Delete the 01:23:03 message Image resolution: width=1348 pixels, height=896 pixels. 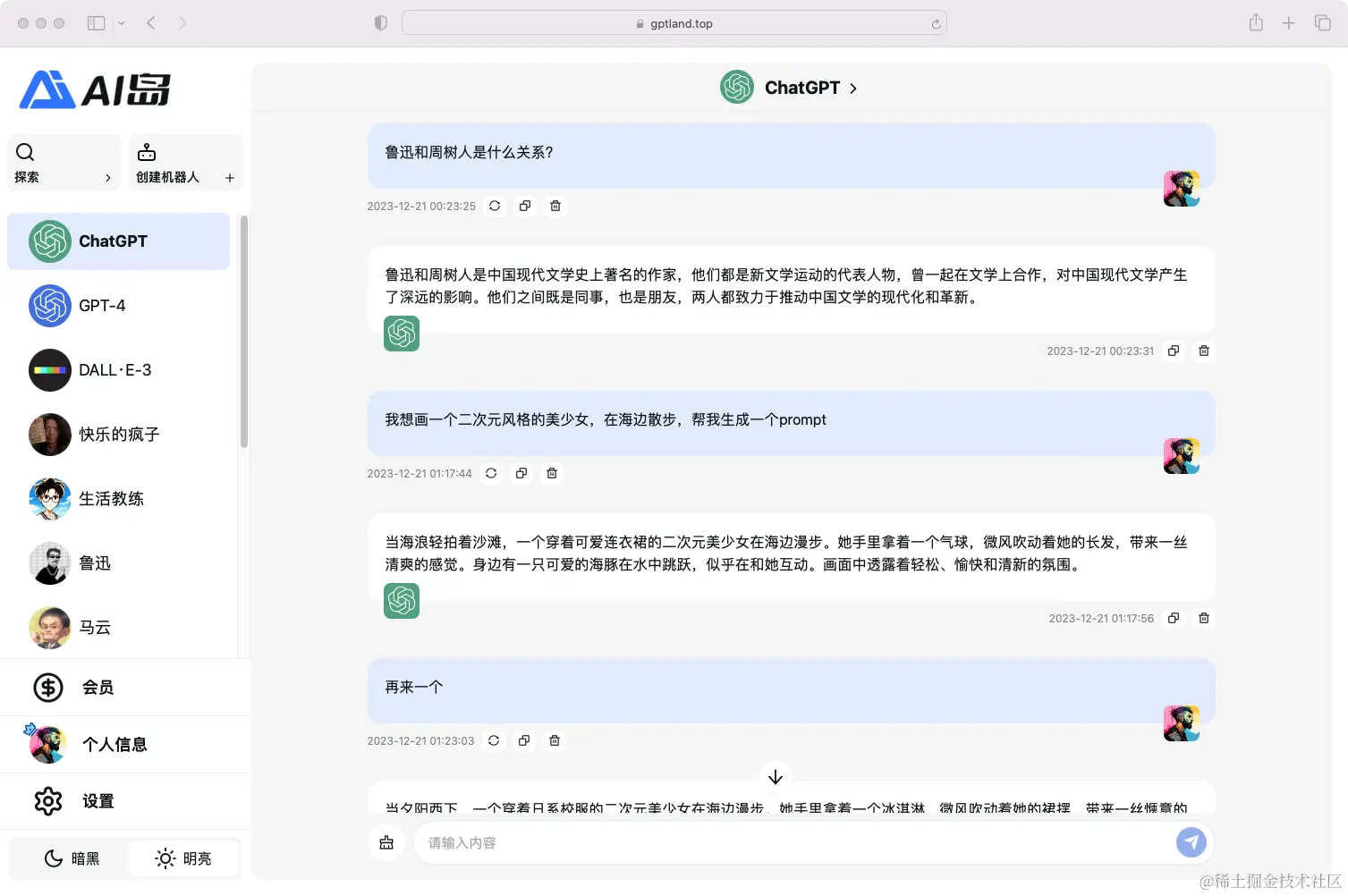click(x=555, y=740)
